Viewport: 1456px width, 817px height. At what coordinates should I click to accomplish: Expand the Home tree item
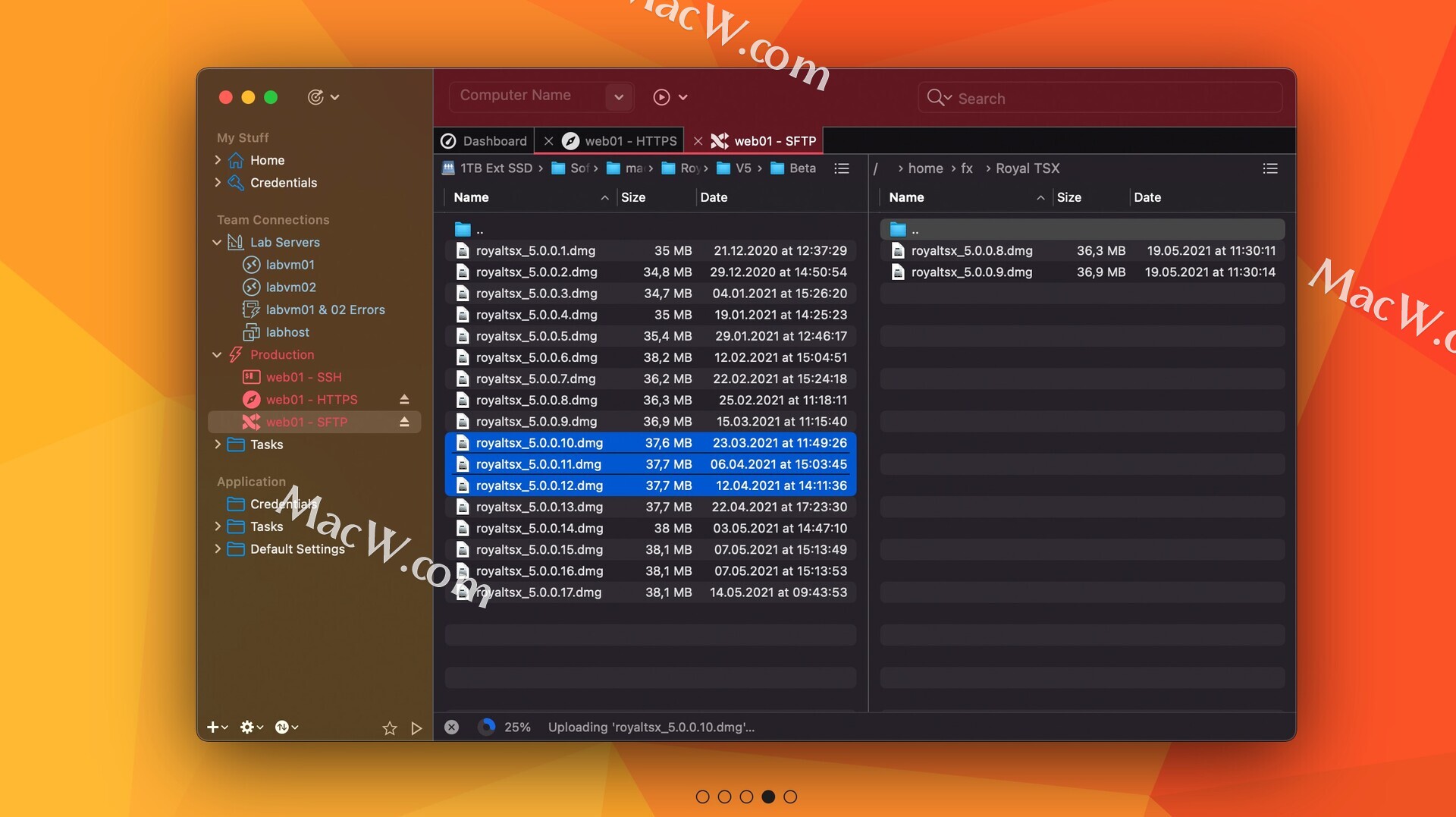tap(218, 160)
